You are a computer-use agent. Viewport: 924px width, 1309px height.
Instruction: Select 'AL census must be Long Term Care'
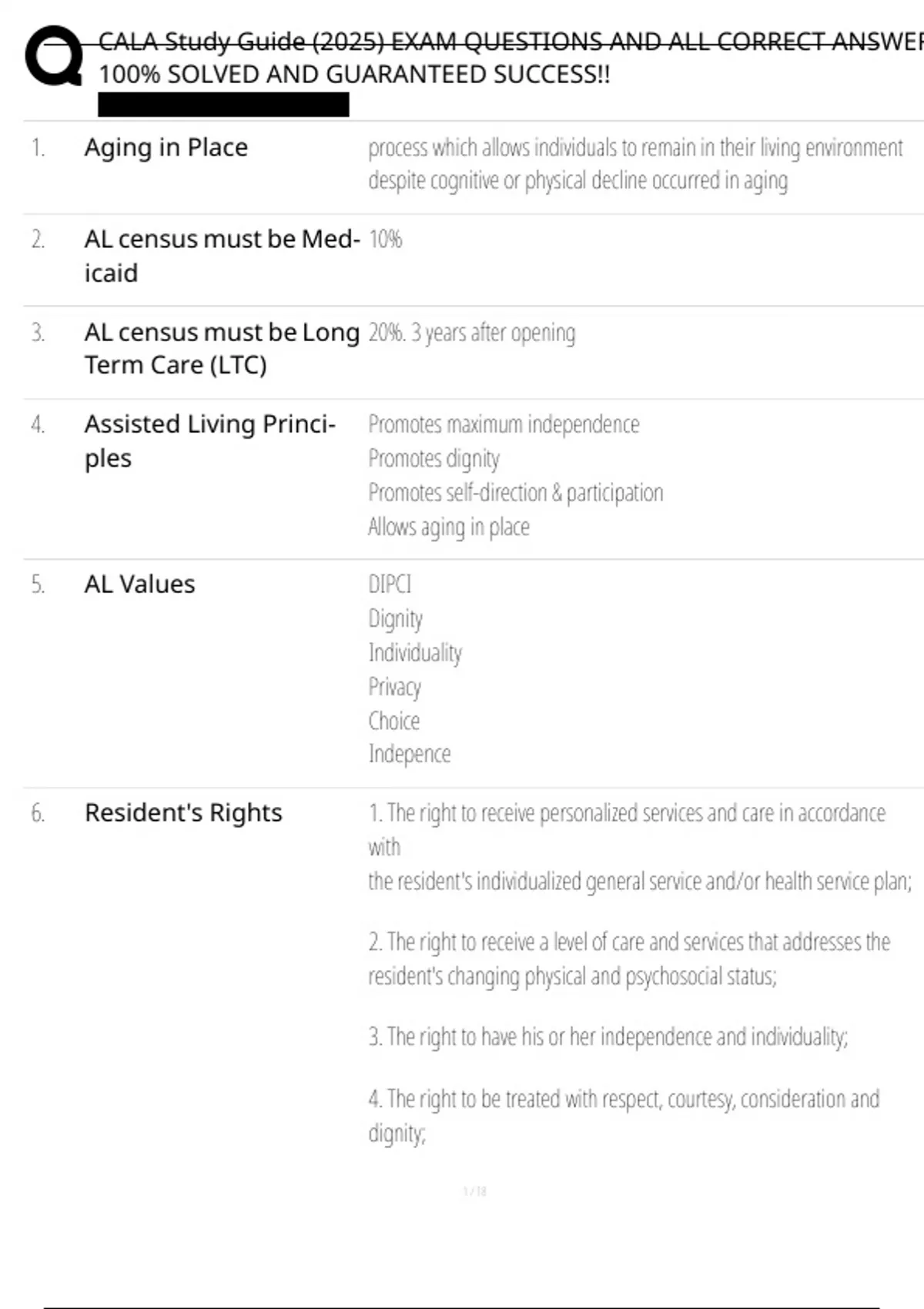[x=222, y=348]
